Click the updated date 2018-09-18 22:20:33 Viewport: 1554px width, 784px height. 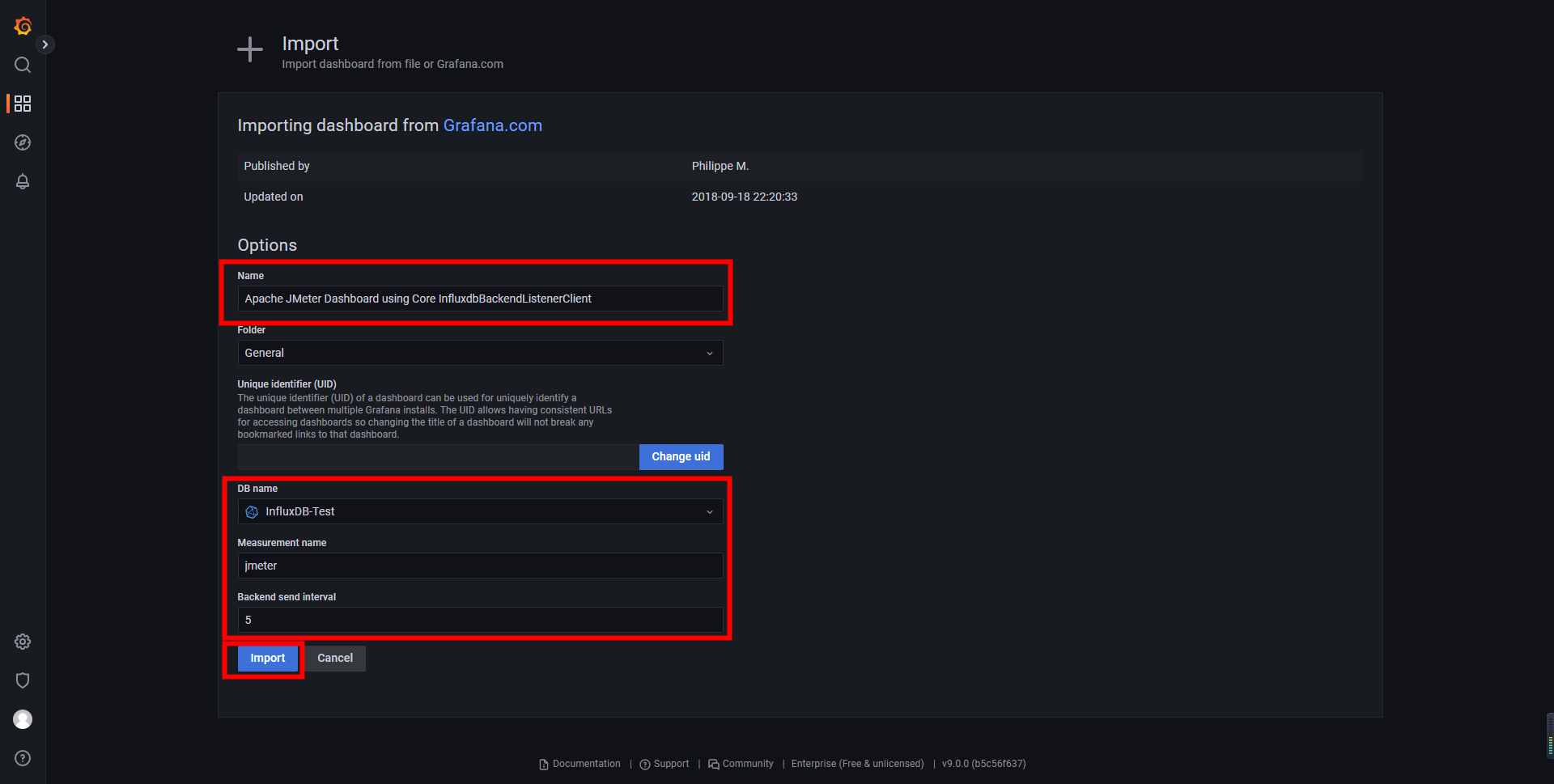click(x=744, y=197)
